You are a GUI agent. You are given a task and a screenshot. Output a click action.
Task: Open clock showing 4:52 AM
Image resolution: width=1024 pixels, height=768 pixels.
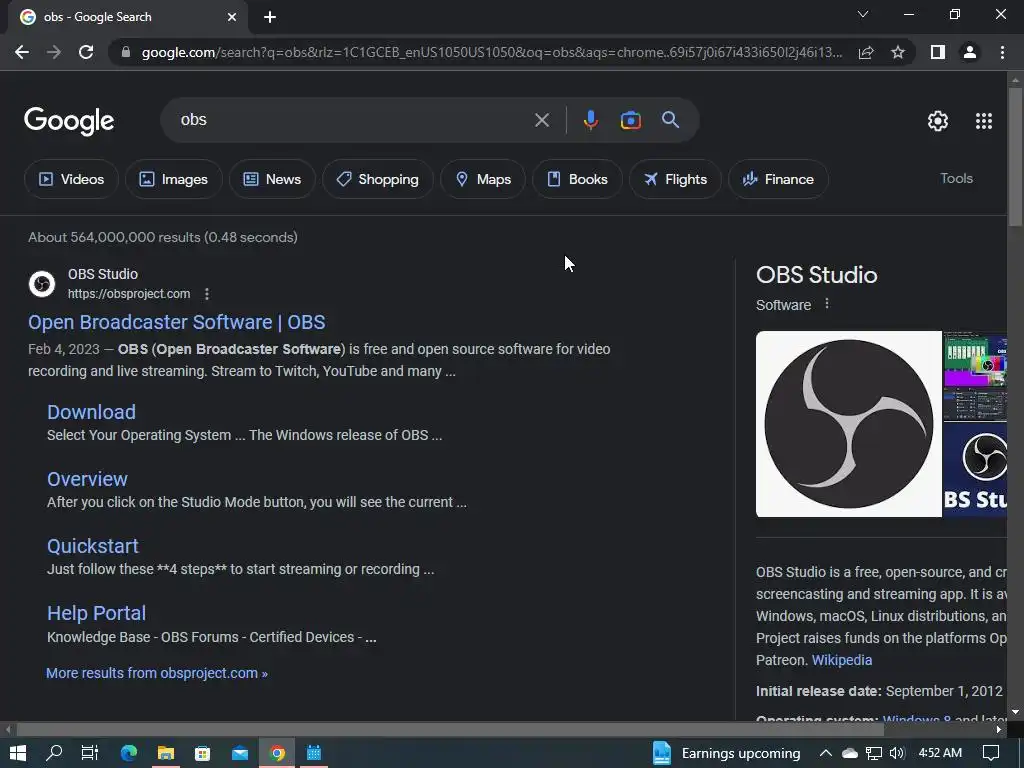pyautogui.click(x=940, y=753)
